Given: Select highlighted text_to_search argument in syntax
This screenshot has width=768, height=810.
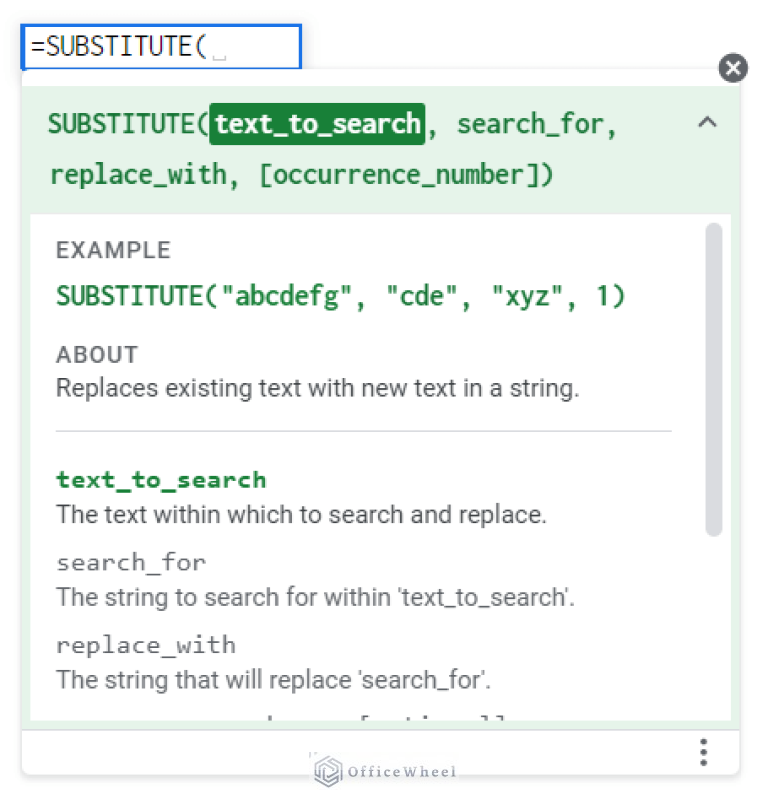Looking at the screenshot, I should (x=317, y=124).
